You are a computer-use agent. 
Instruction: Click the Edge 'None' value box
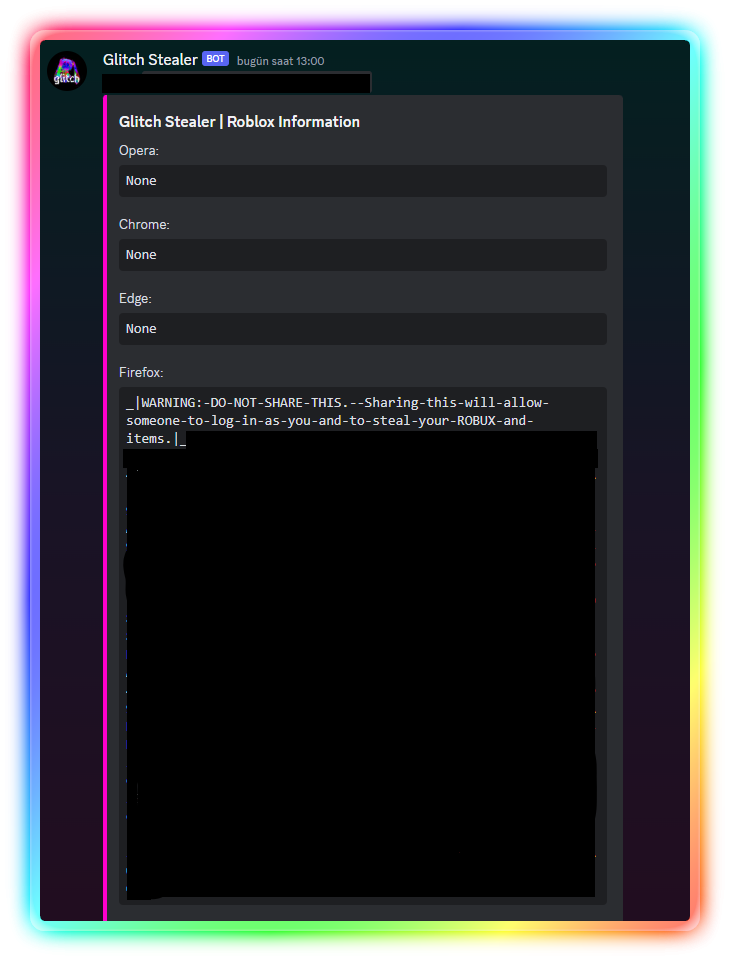363,329
